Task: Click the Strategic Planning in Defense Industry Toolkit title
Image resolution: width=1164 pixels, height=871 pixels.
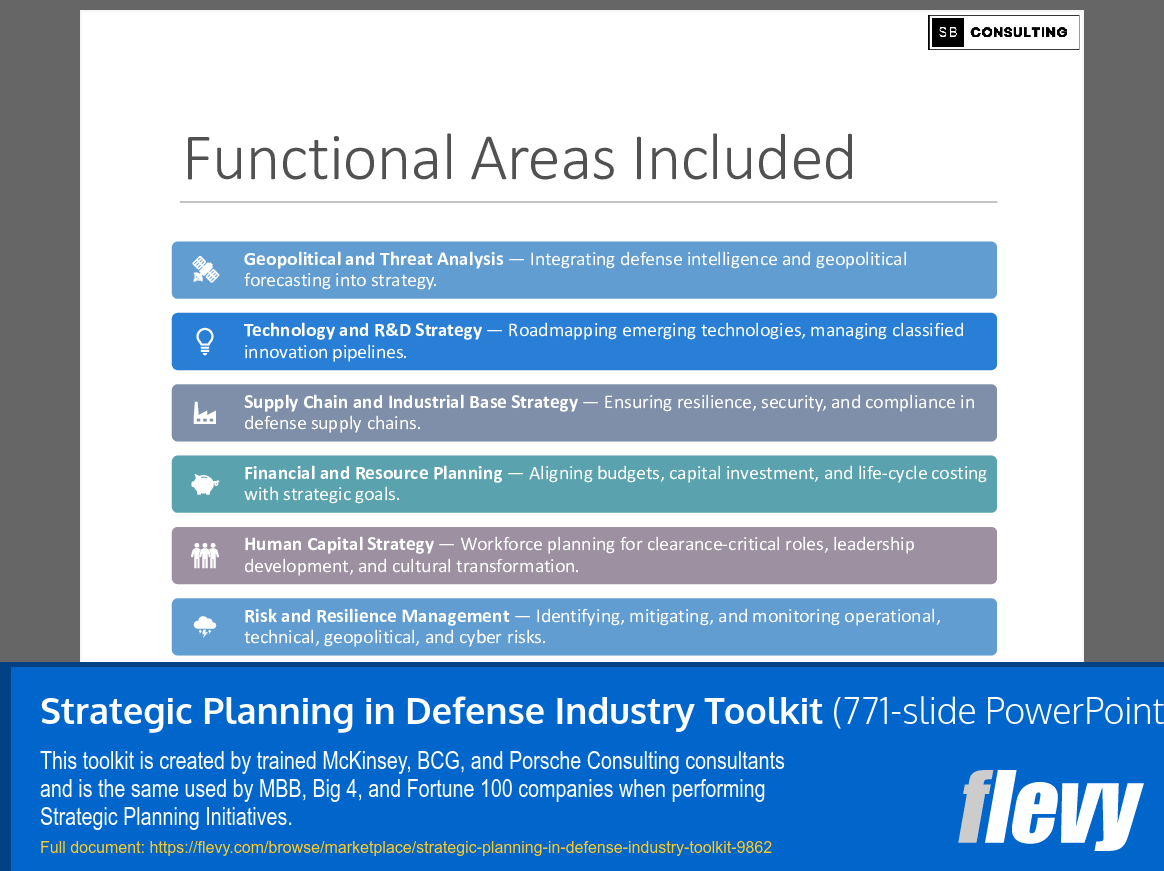Action: (431, 711)
